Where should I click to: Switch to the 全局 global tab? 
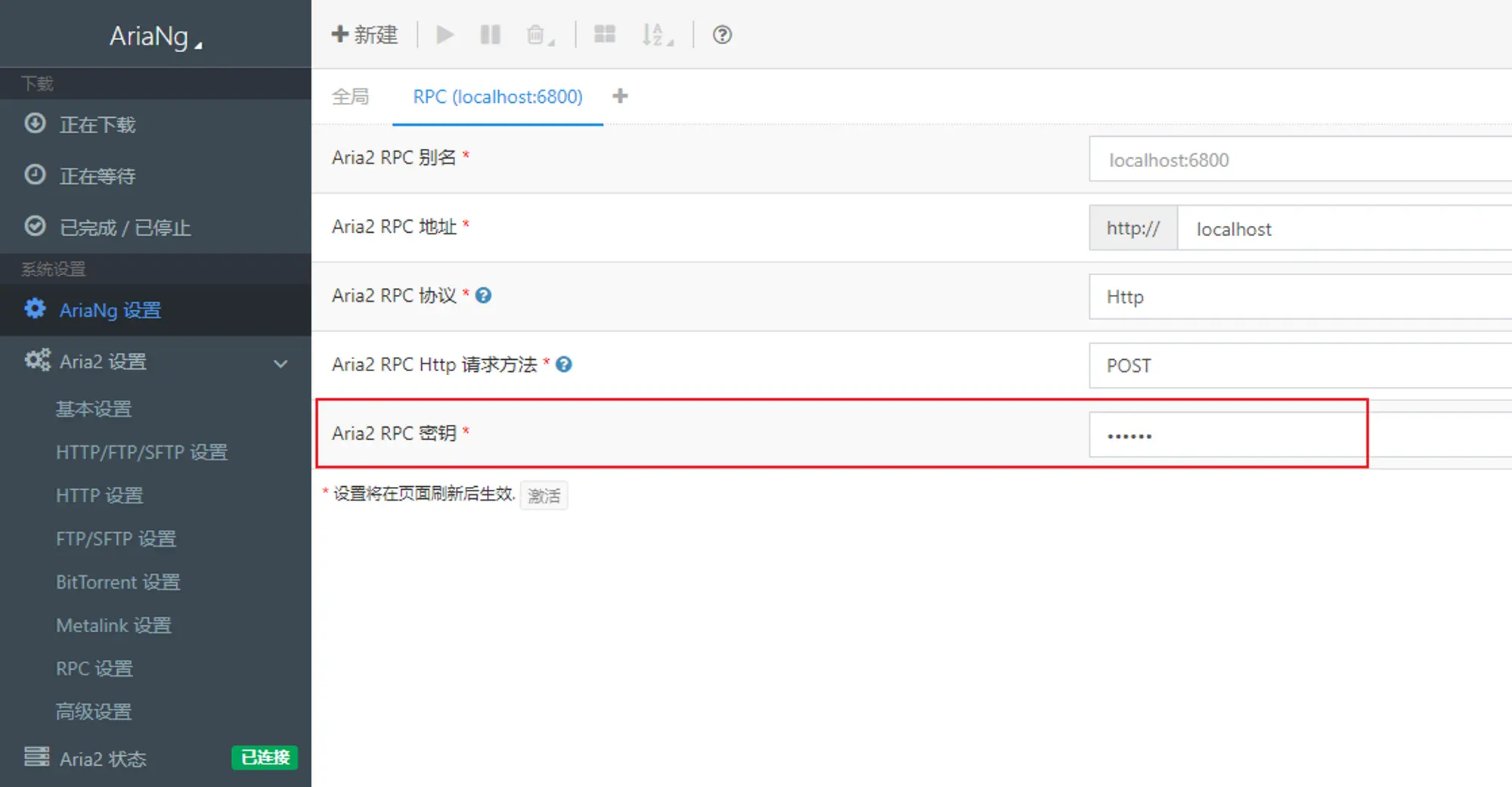tap(351, 97)
